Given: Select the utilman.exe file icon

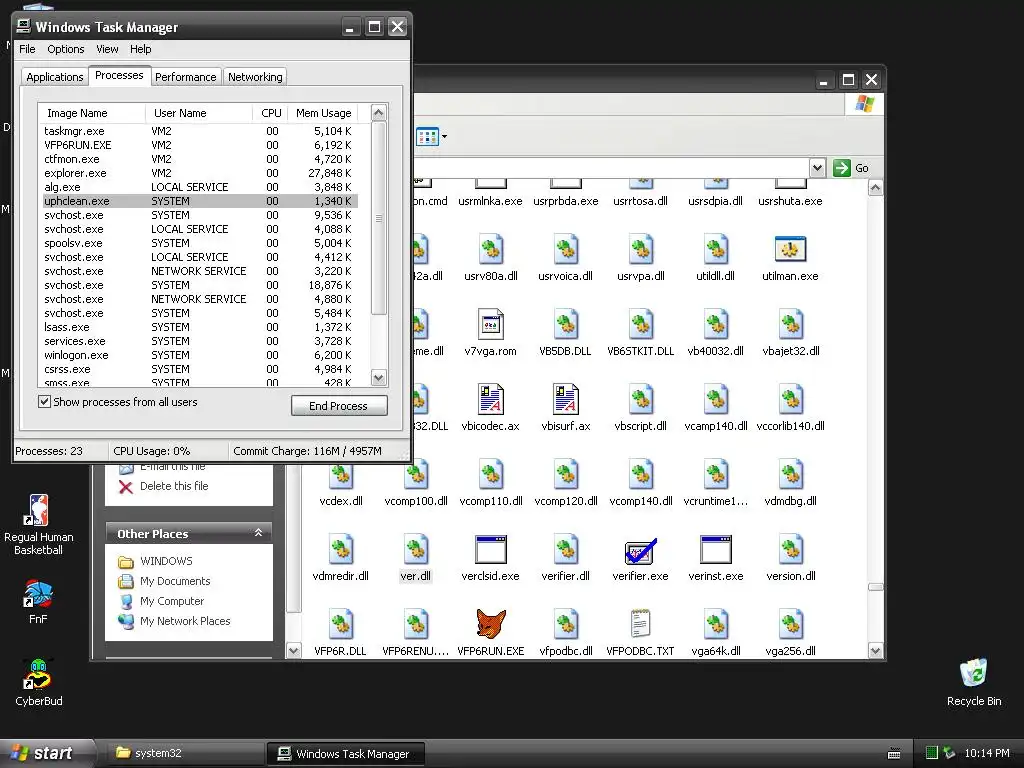Looking at the screenshot, I should (x=790, y=249).
